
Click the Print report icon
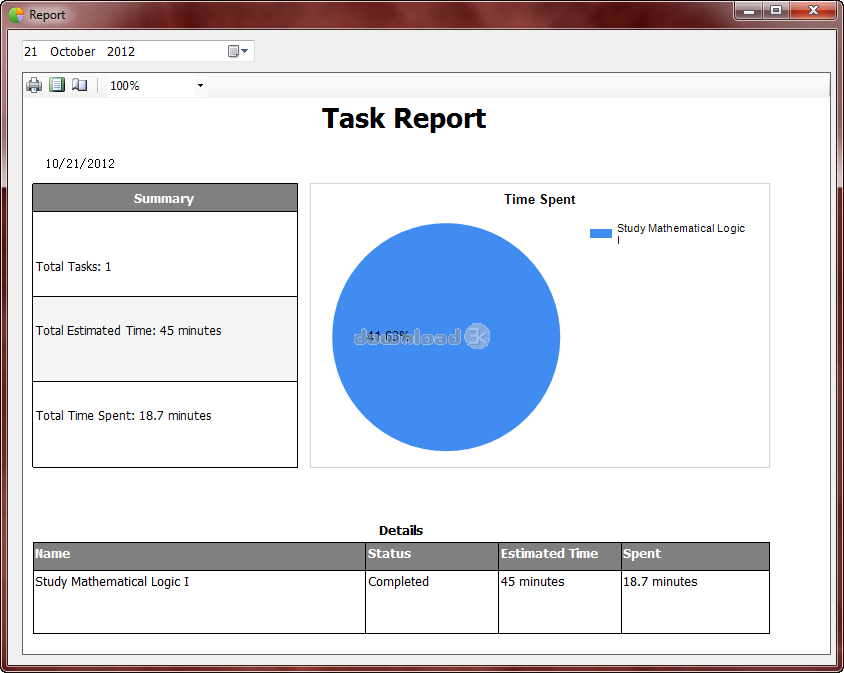(x=34, y=86)
